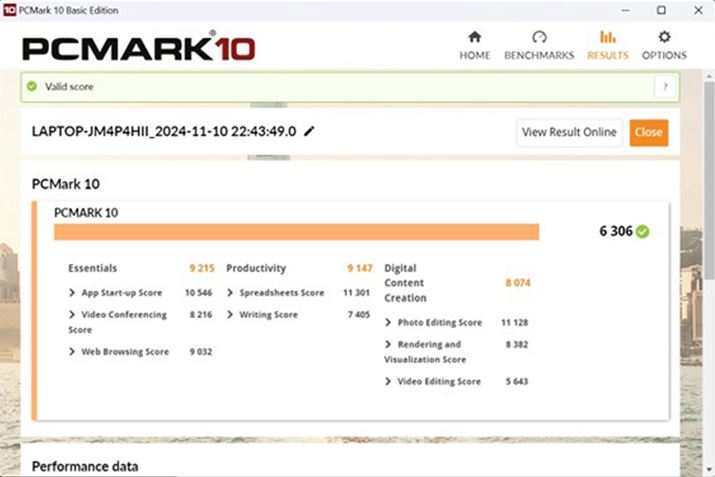Click green check beside 6 306 score

click(642, 231)
